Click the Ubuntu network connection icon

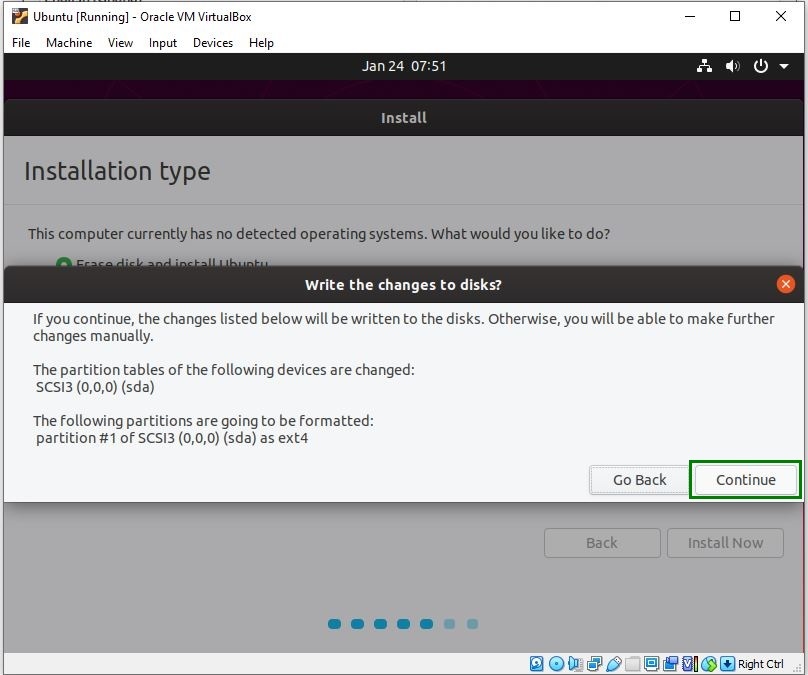tap(704, 66)
